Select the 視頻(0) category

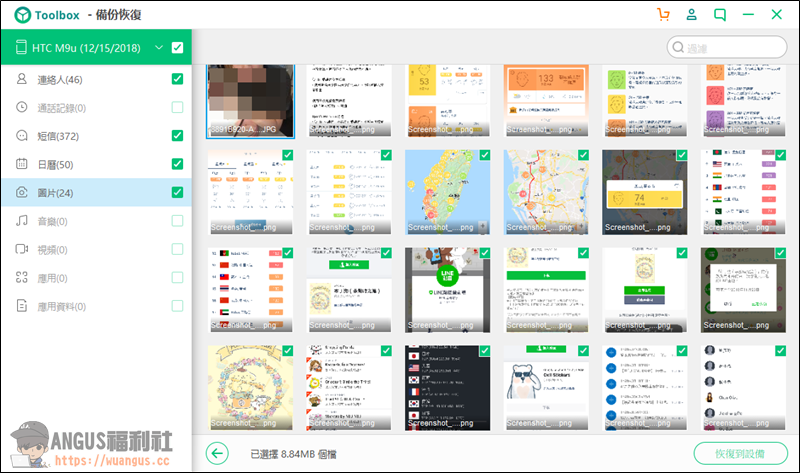(96, 249)
